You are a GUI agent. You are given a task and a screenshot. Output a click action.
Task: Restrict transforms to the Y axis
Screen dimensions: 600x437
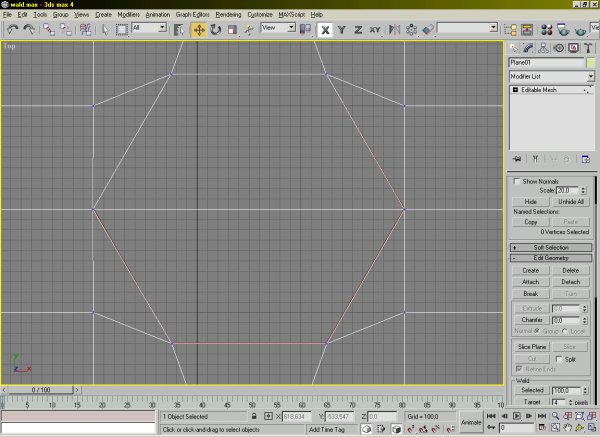341,30
